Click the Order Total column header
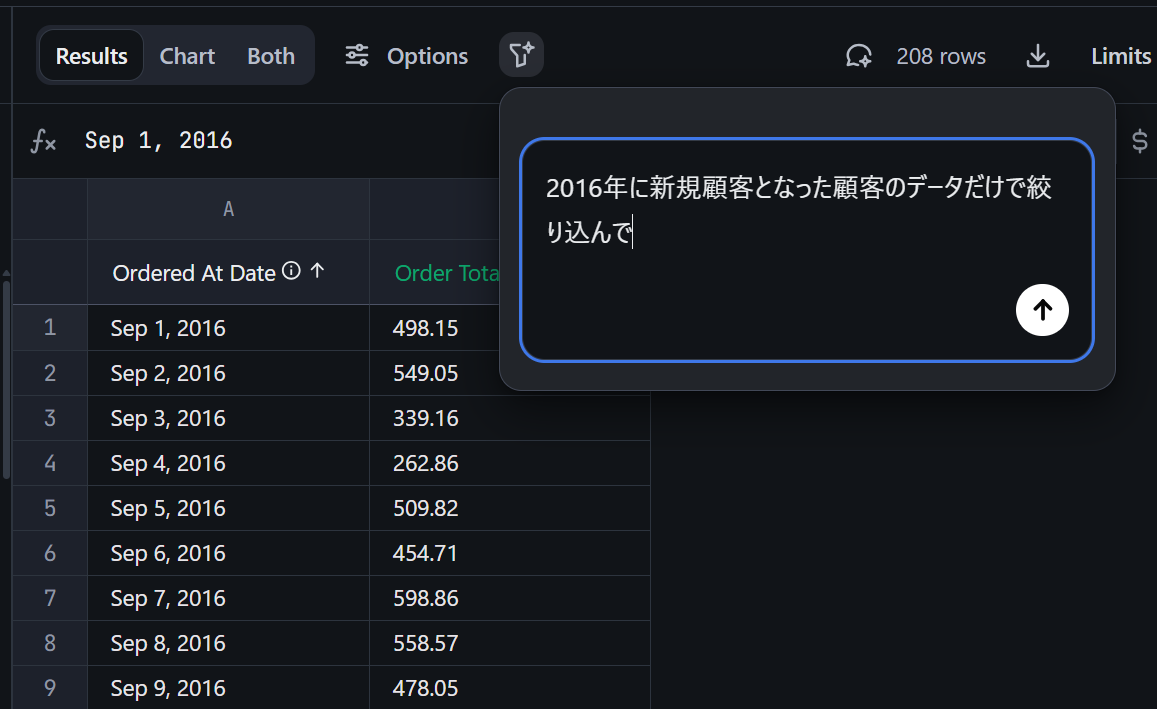This screenshot has height=709, width=1157. click(x=446, y=273)
